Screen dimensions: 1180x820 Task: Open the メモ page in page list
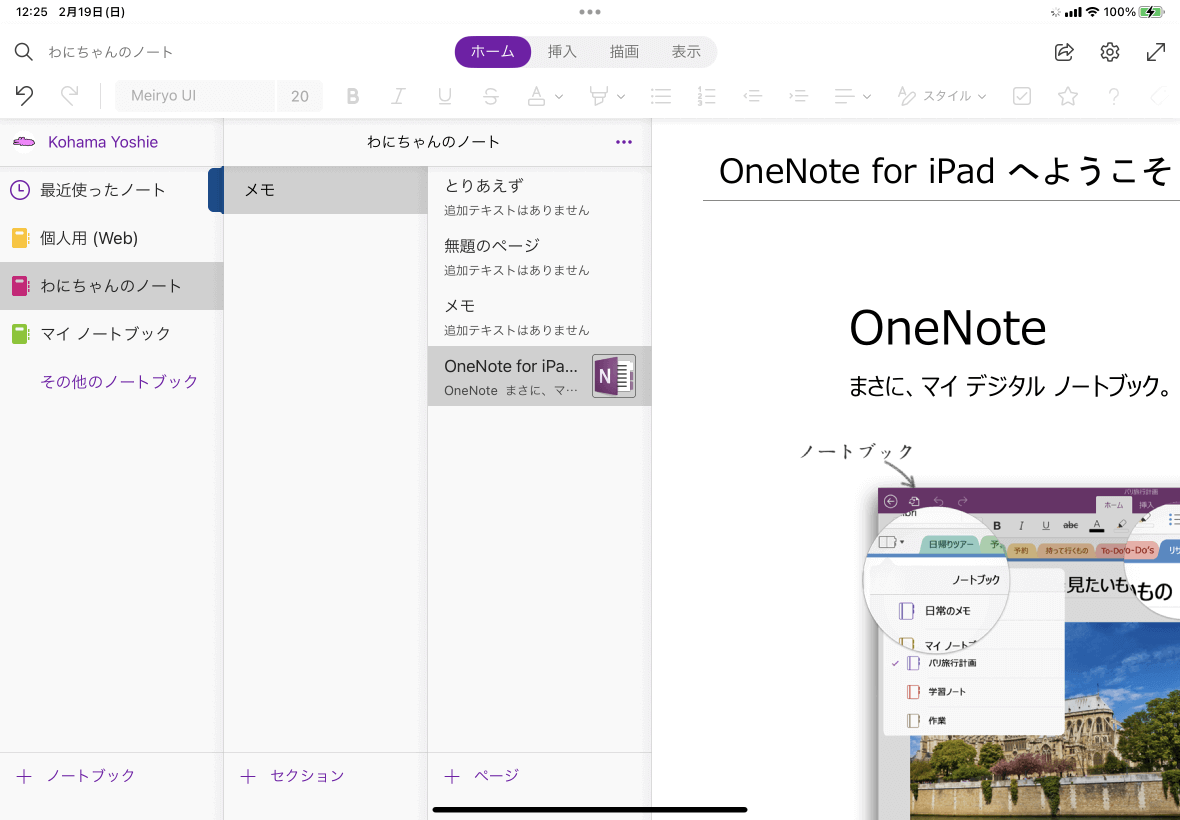pyautogui.click(x=540, y=317)
